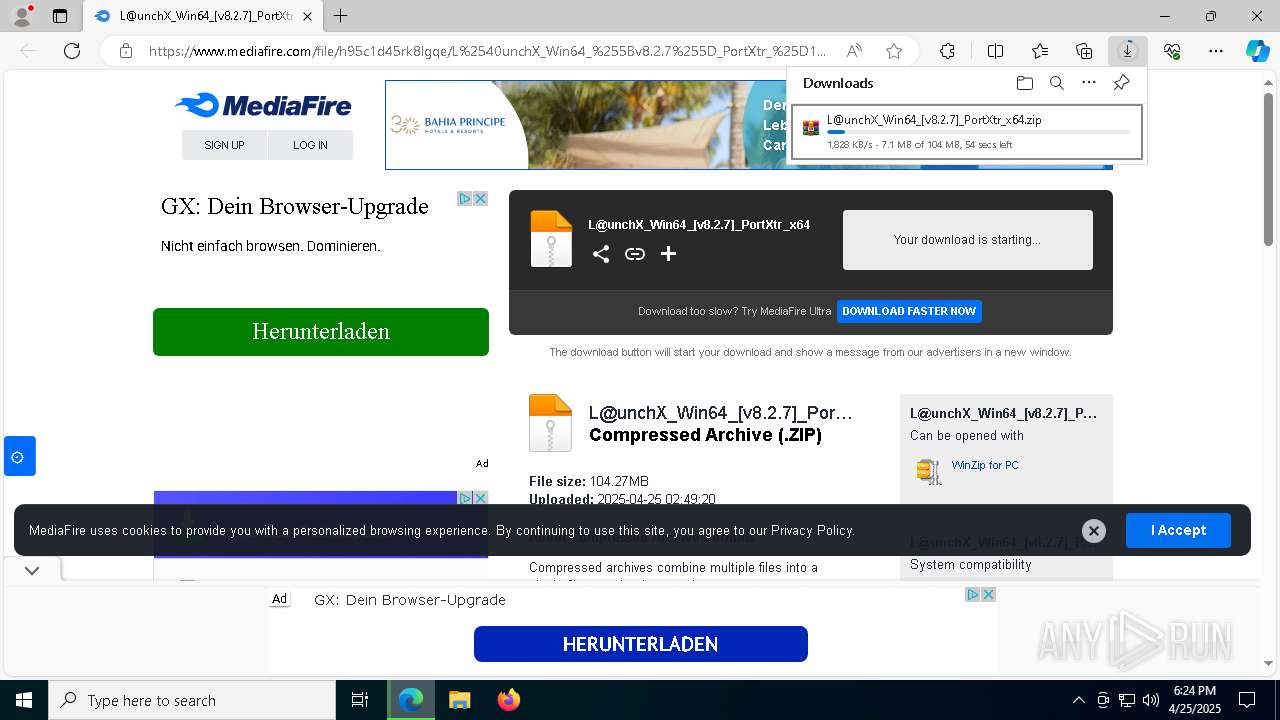View site information lock icon
This screenshot has height=720, width=1280.
pos(125,51)
